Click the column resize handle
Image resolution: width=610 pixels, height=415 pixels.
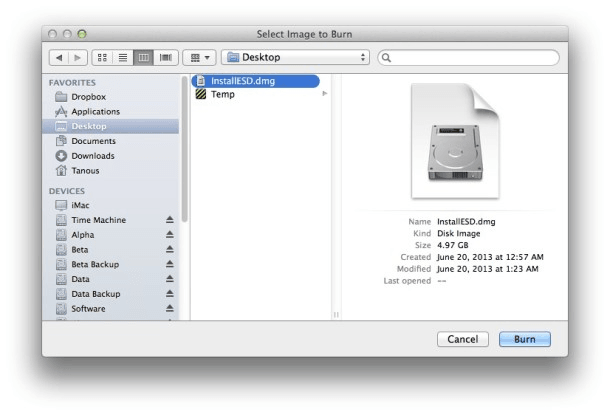point(336,315)
